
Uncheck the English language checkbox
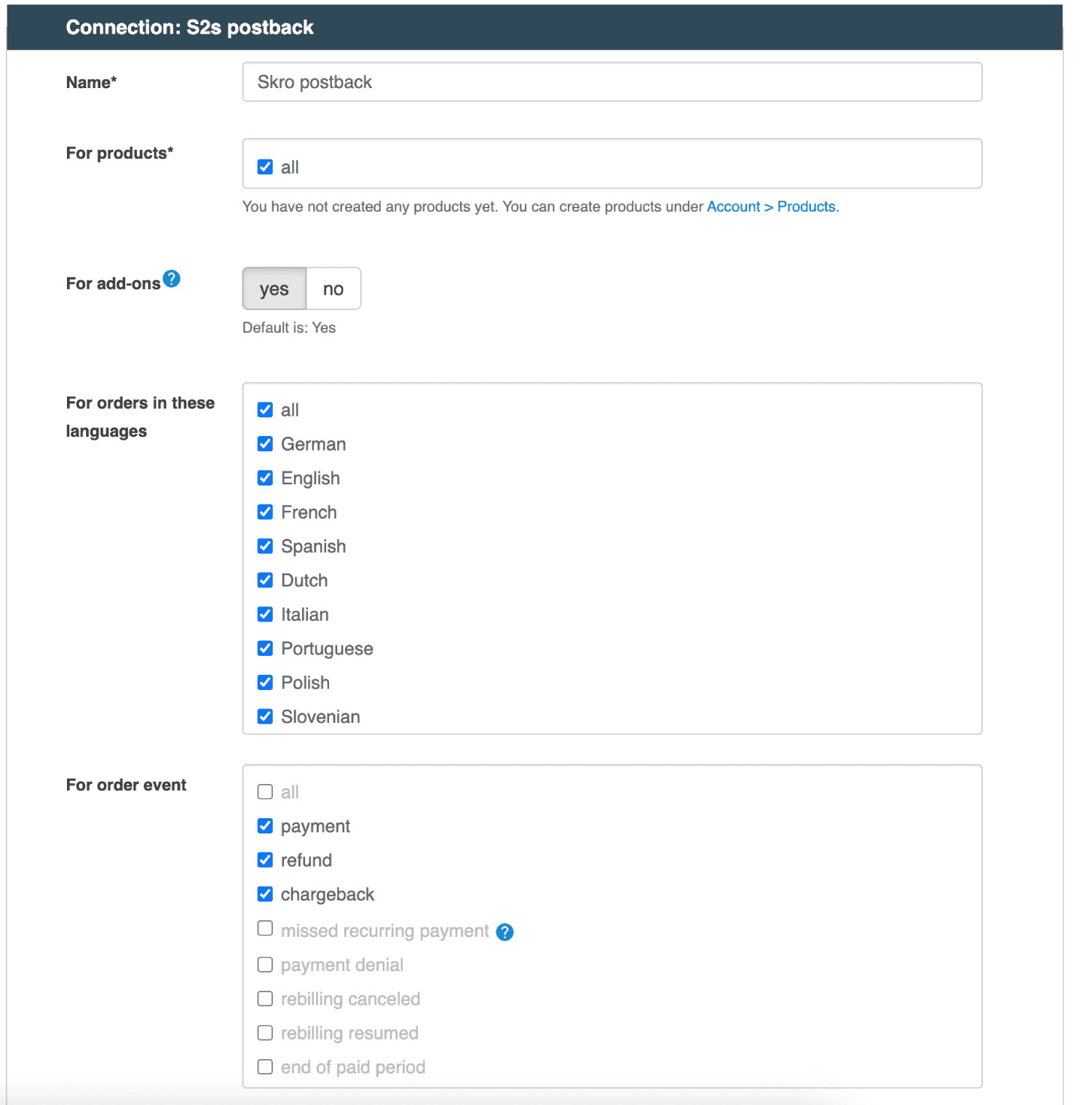[x=265, y=478]
